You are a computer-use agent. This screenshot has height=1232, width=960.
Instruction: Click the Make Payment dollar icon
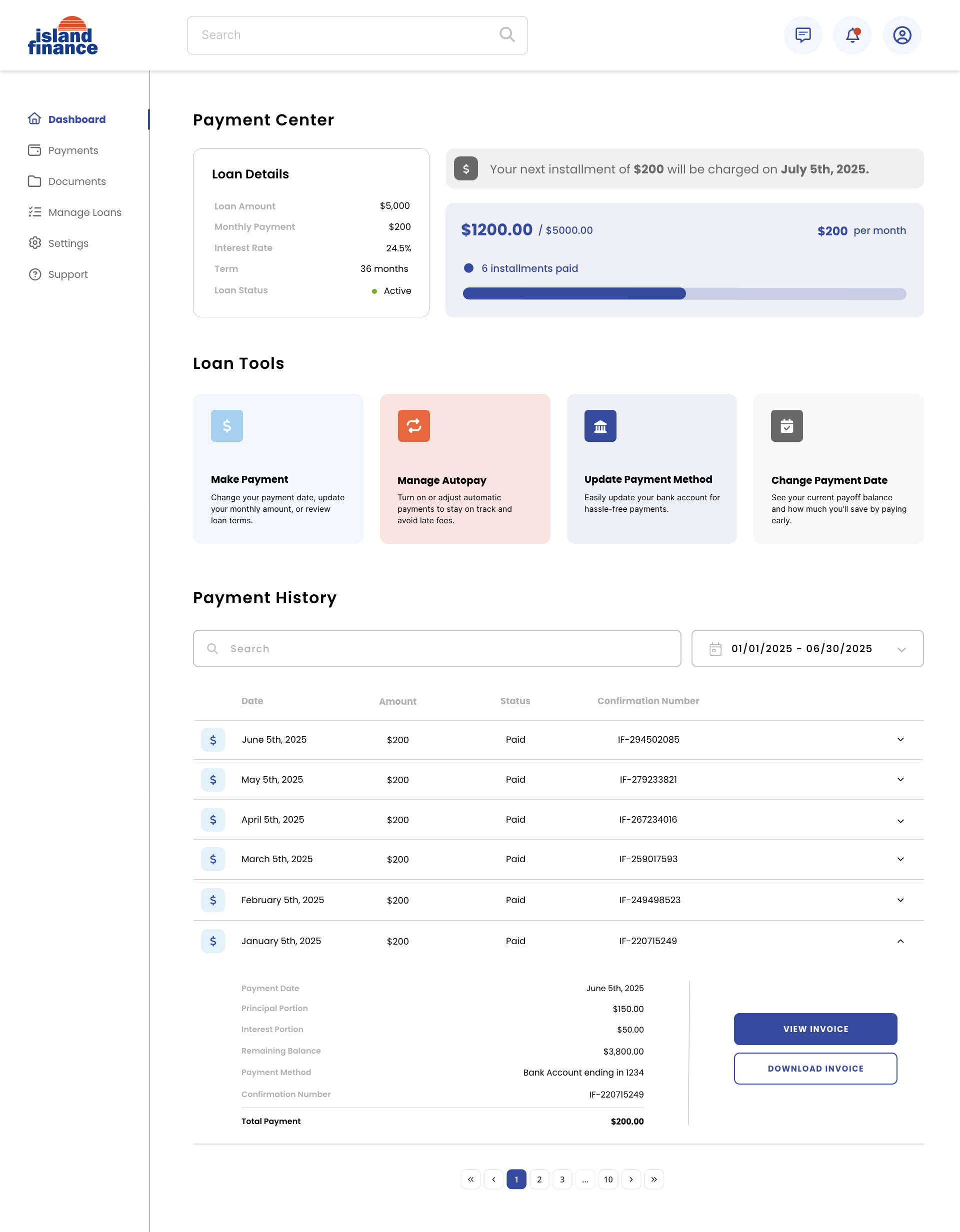tap(227, 425)
